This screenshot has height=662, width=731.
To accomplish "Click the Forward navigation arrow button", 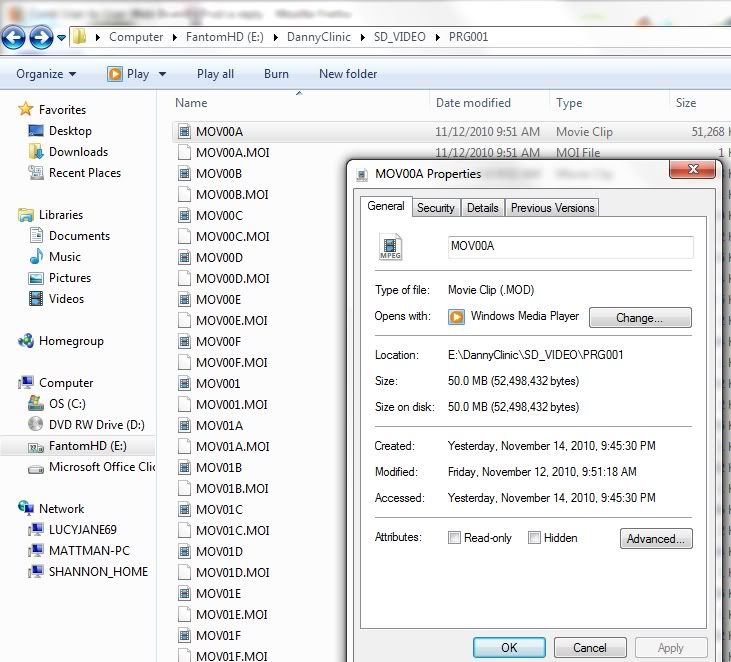I will [41, 38].
